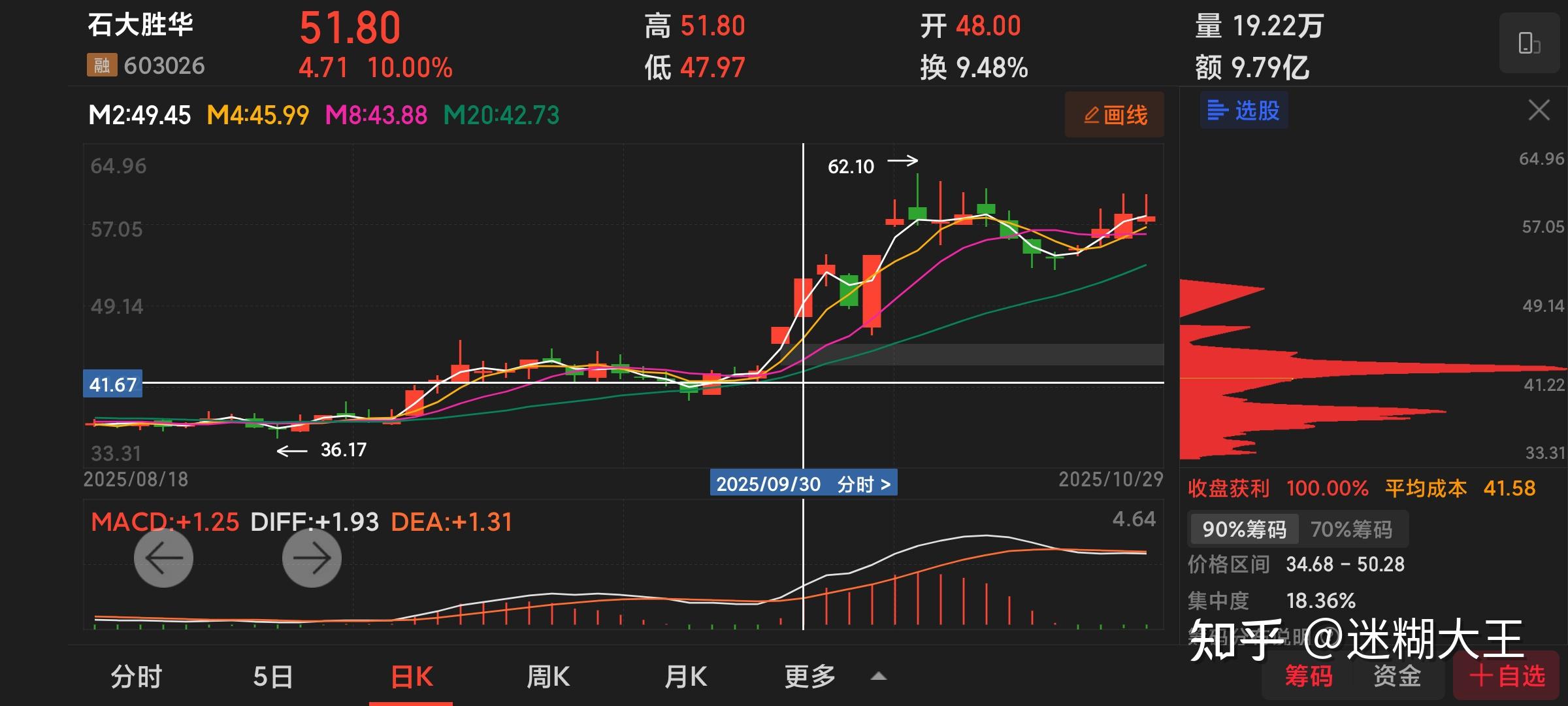Tap the 融 margin badge icon
The width and height of the screenshot is (1568, 706).
(x=101, y=65)
